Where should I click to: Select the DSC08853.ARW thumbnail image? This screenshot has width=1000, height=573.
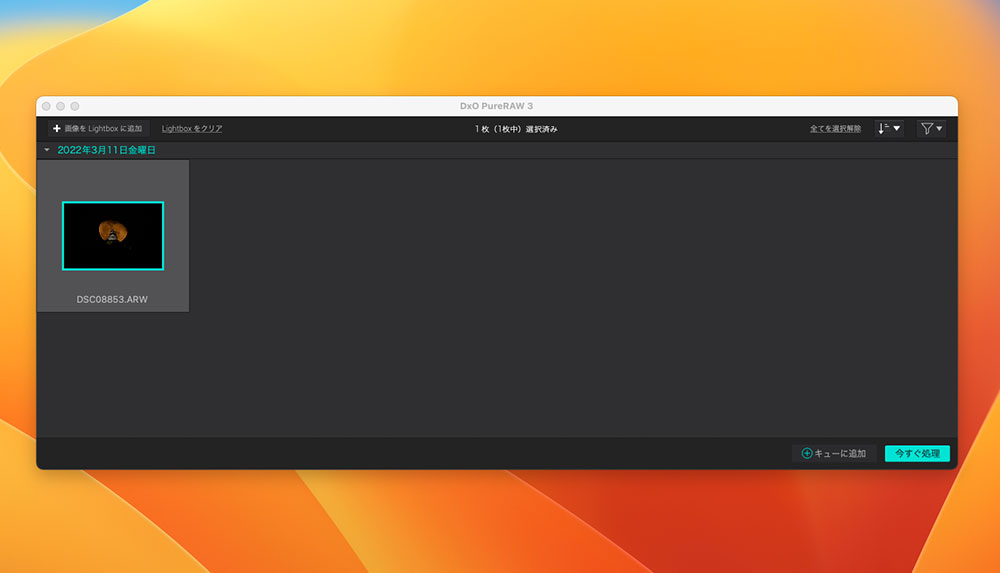[113, 235]
